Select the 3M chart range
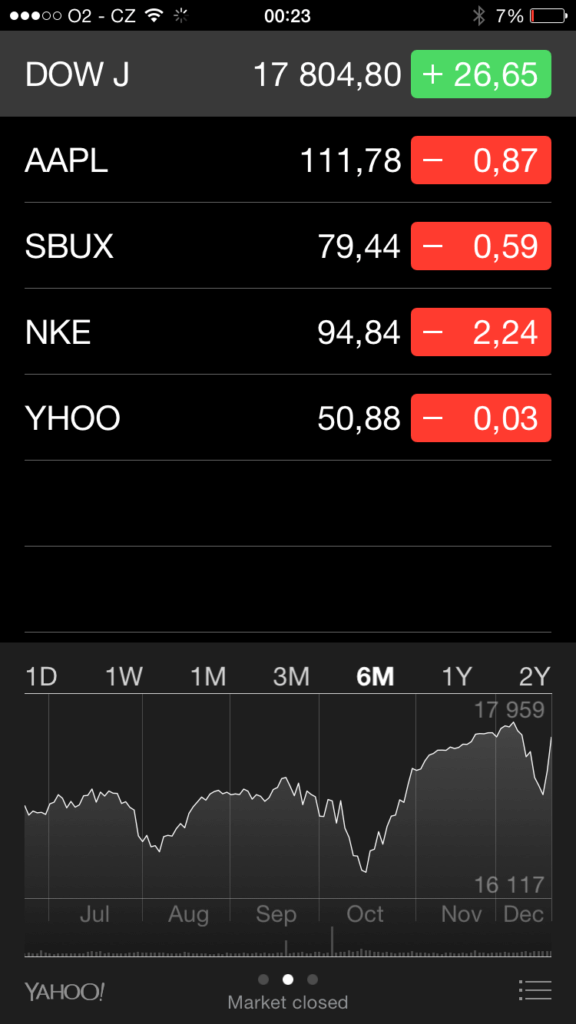The width and height of the screenshot is (576, 1024). 291,677
